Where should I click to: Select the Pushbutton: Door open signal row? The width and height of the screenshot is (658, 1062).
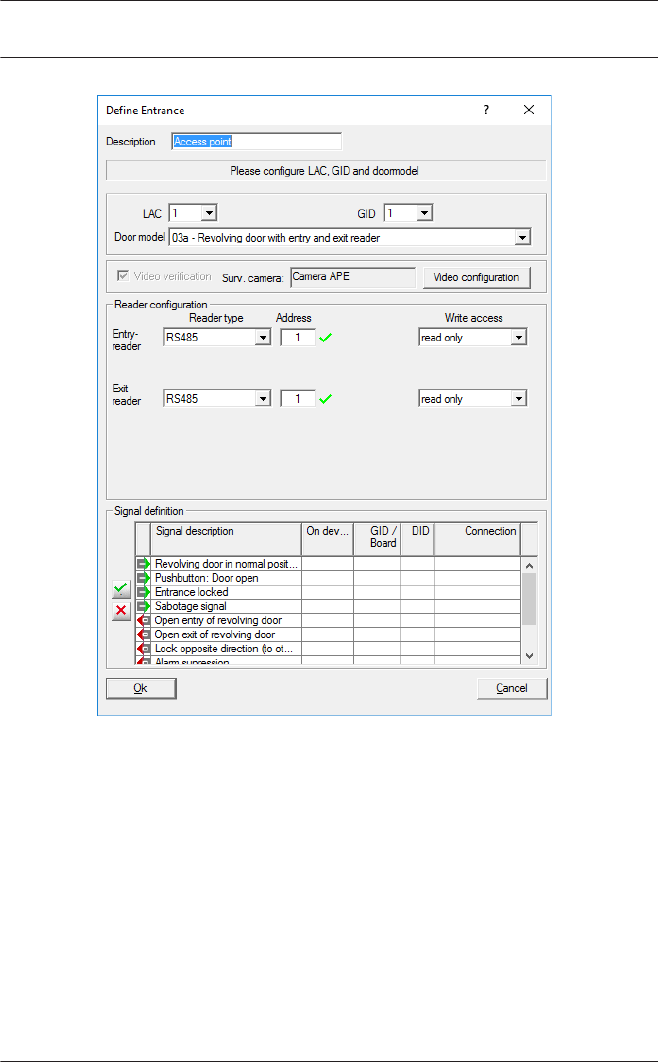pos(328,578)
